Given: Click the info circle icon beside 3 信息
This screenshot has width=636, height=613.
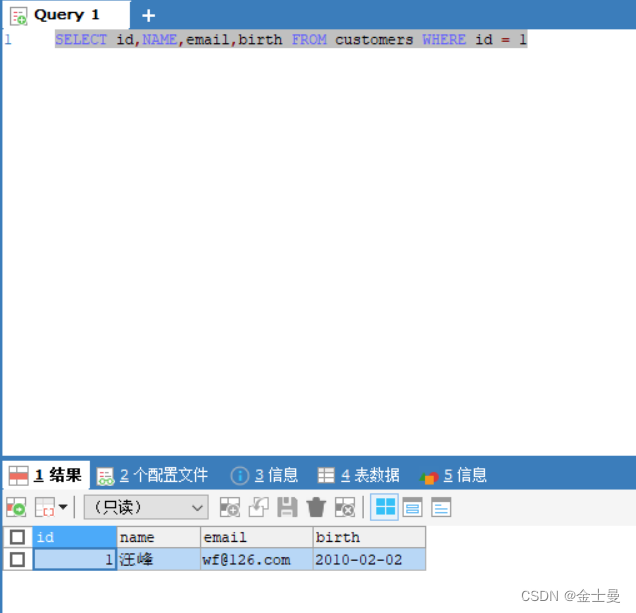Looking at the screenshot, I should (240, 475).
